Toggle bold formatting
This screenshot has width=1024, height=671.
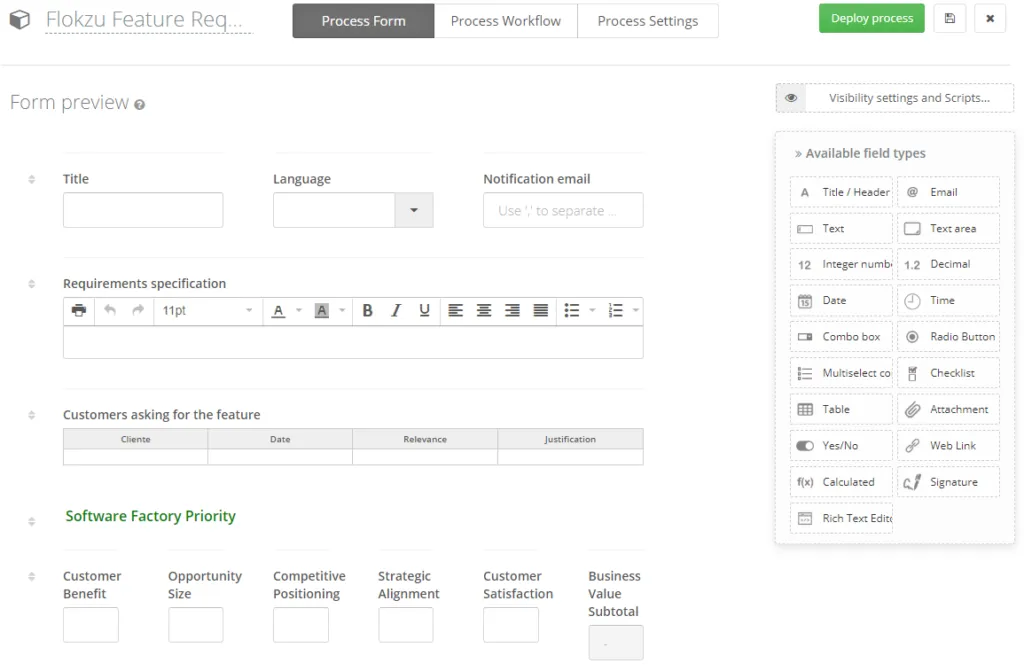pyautogui.click(x=368, y=310)
